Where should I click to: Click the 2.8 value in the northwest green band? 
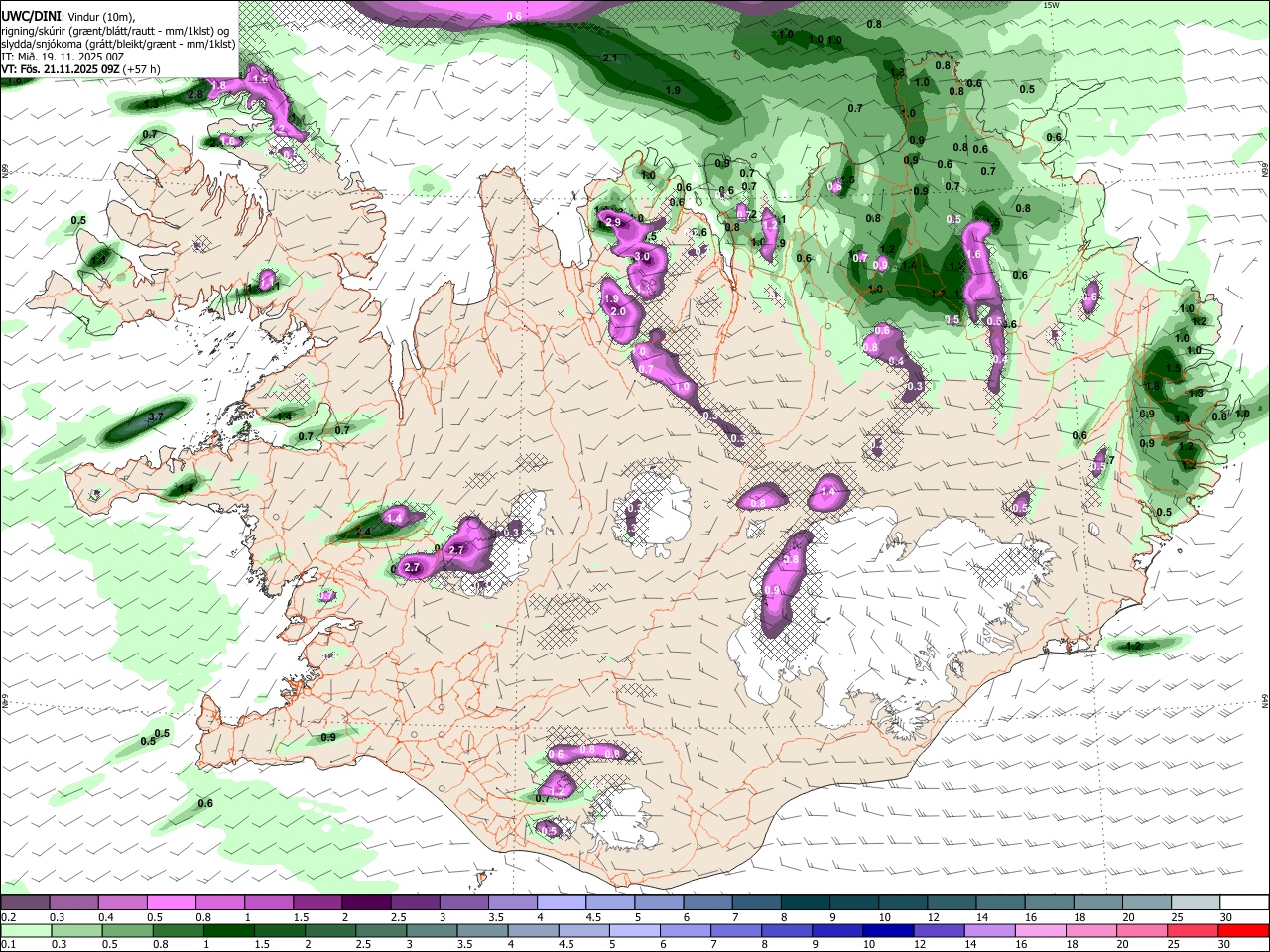[x=195, y=94]
